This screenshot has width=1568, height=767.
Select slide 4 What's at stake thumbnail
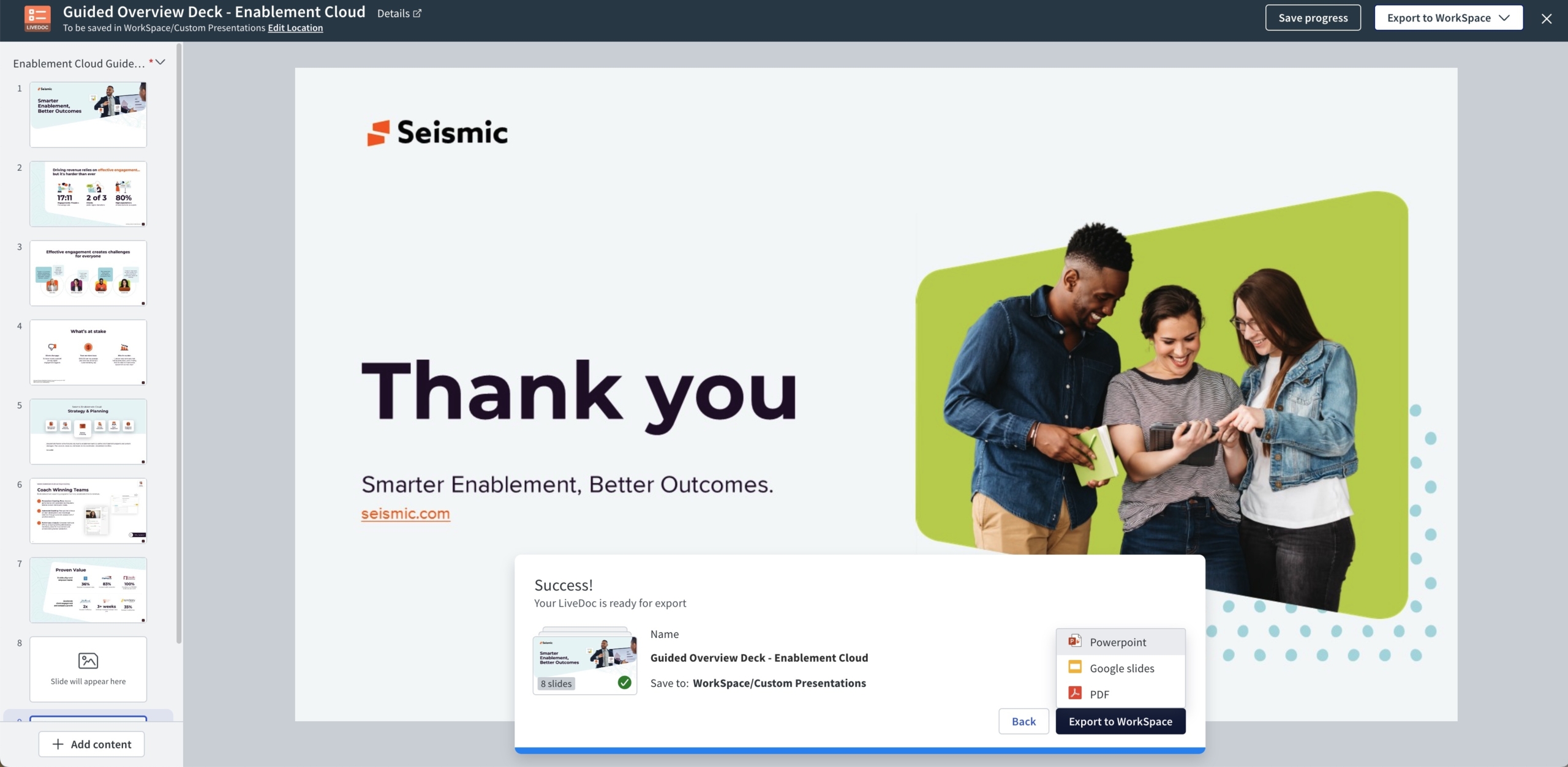88,352
